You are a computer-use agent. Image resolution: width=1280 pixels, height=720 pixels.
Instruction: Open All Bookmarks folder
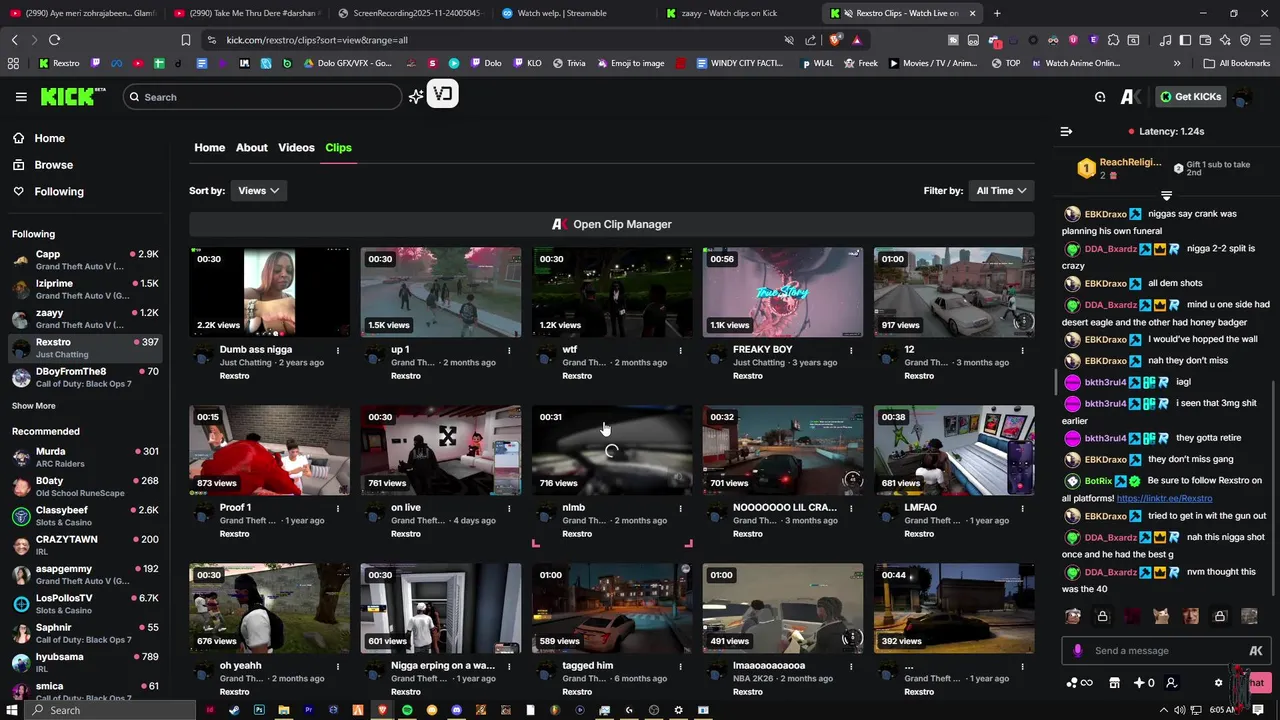point(1237,63)
